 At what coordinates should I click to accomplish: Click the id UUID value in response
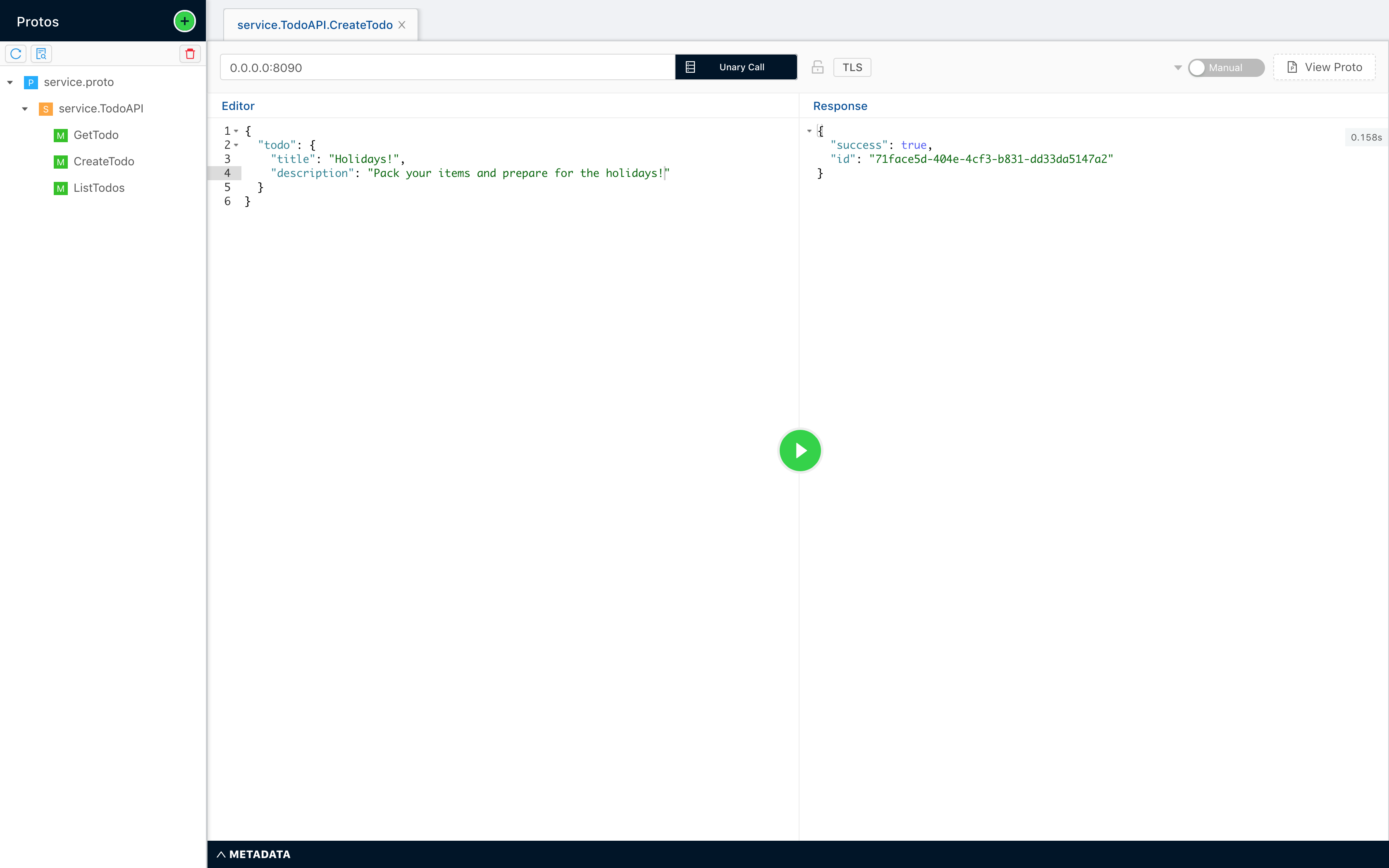coord(990,159)
